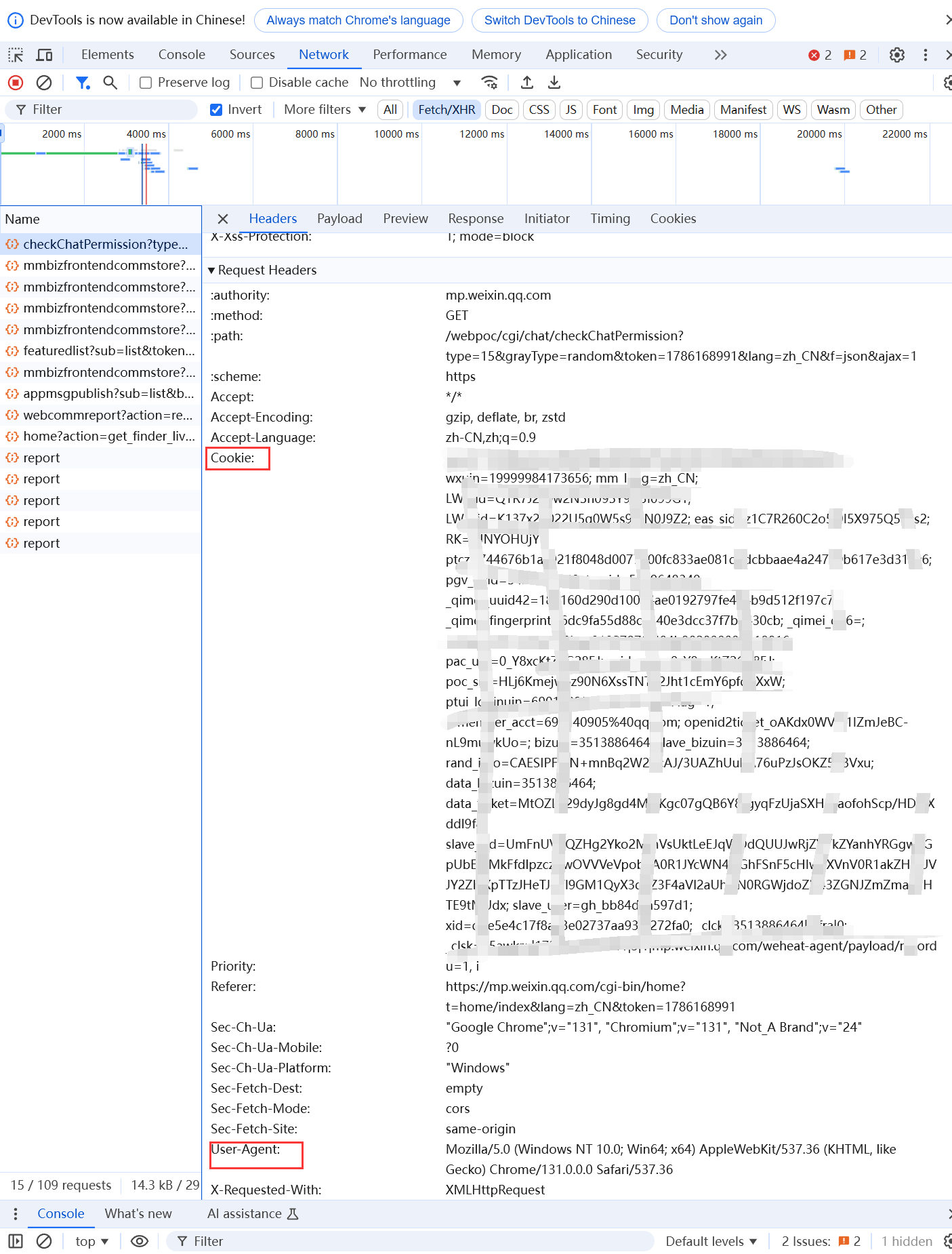Click Switch DevTools to Chinese button
This screenshot has height=1254, width=952.
pyautogui.click(x=560, y=20)
